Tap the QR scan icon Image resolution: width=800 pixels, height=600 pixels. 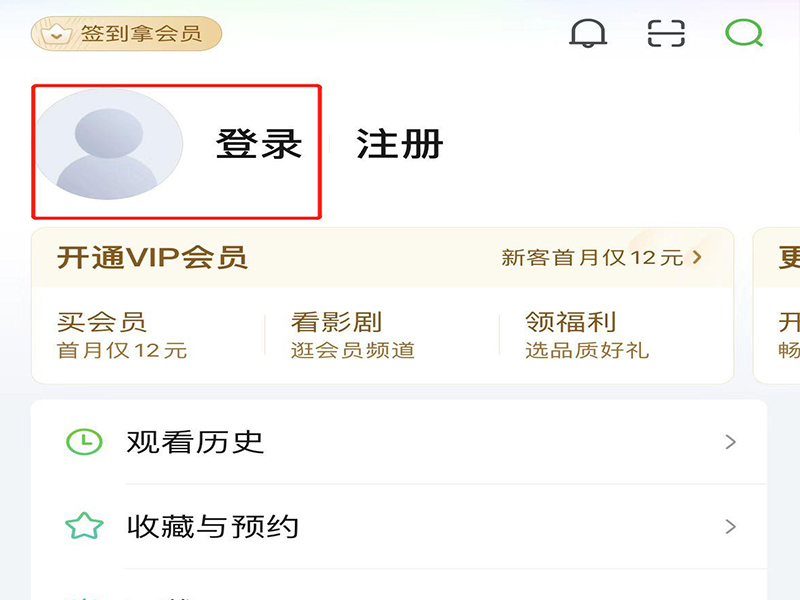coord(666,34)
